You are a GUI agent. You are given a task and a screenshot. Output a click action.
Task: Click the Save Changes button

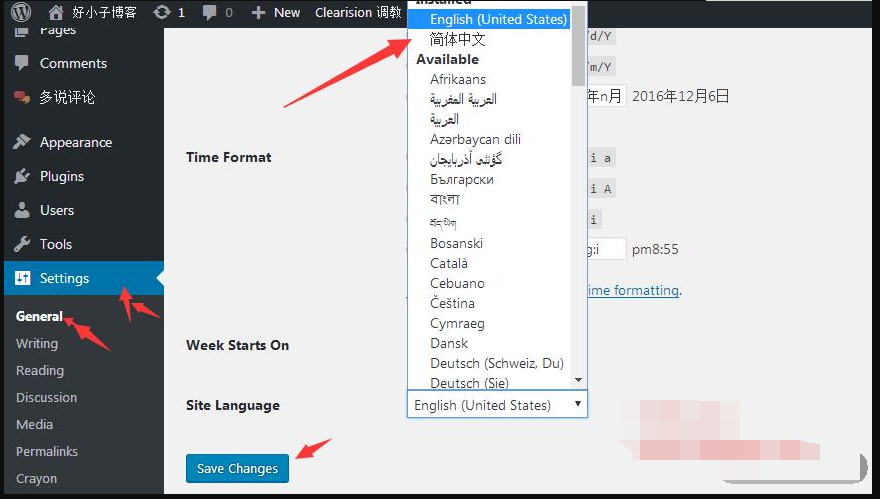pyautogui.click(x=237, y=468)
